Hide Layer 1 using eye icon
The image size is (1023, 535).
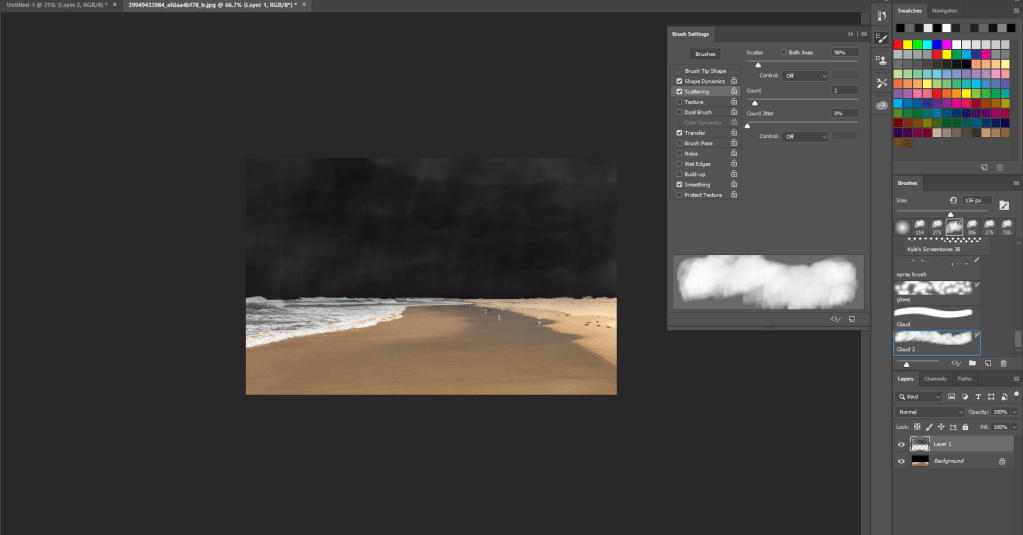point(901,444)
